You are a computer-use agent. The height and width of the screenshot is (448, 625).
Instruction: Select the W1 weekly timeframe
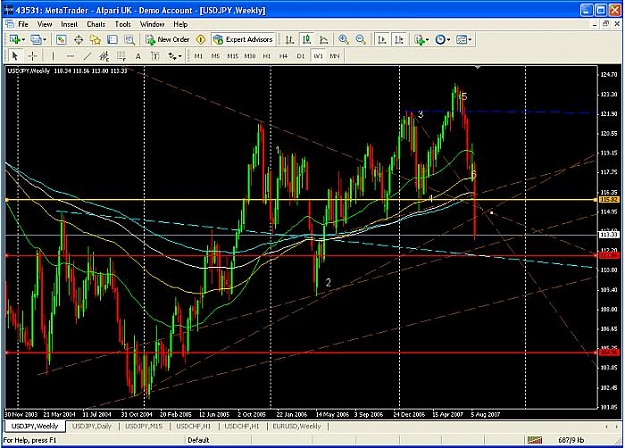click(x=318, y=56)
